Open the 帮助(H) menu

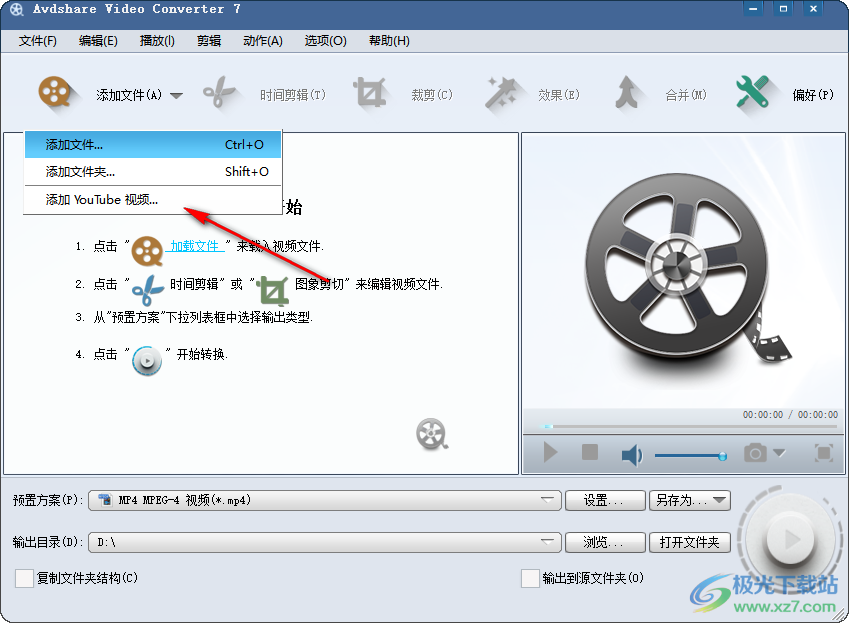[389, 41]
